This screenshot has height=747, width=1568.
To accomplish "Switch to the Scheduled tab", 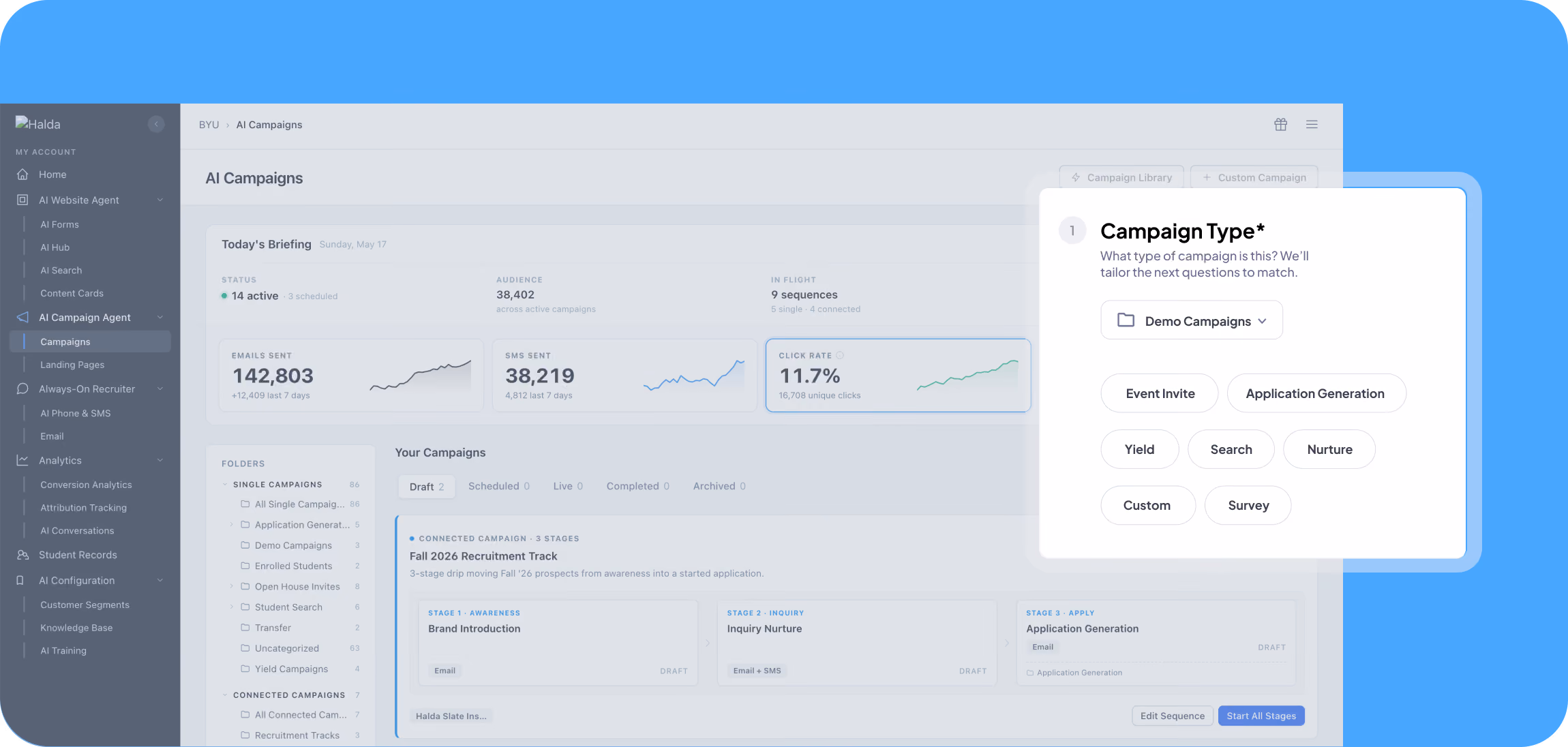I will point(499,486).
